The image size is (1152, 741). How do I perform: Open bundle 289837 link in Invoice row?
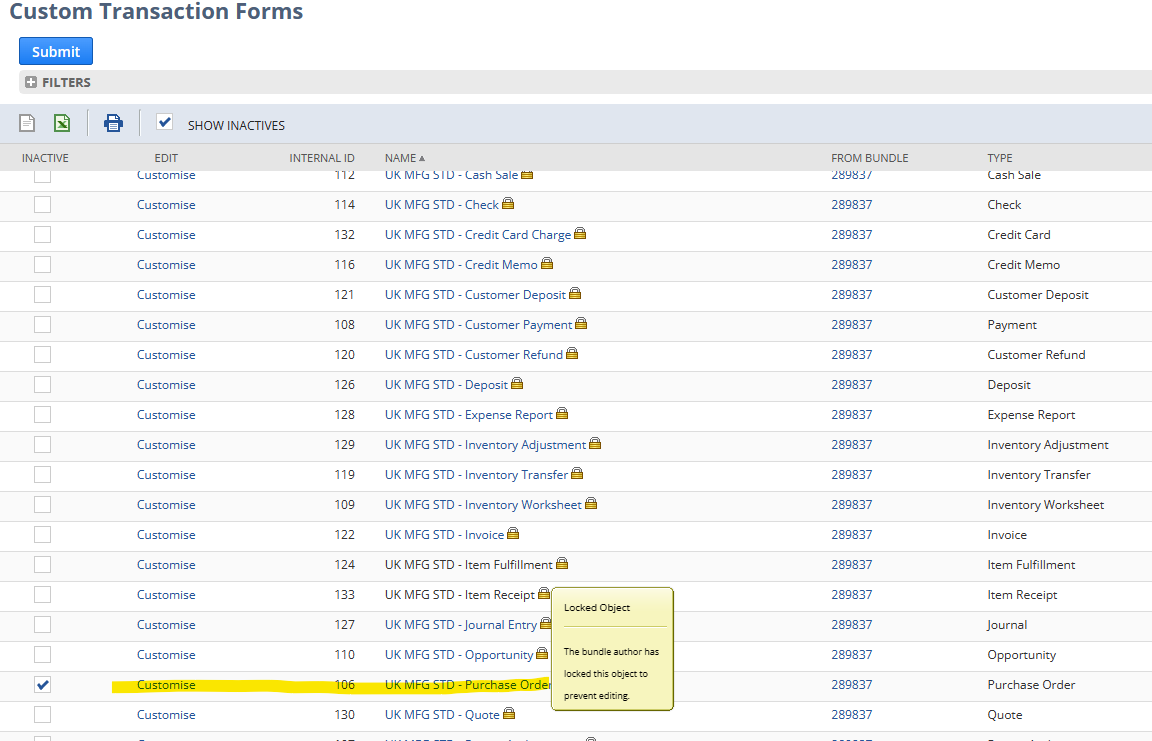point(852,535)
